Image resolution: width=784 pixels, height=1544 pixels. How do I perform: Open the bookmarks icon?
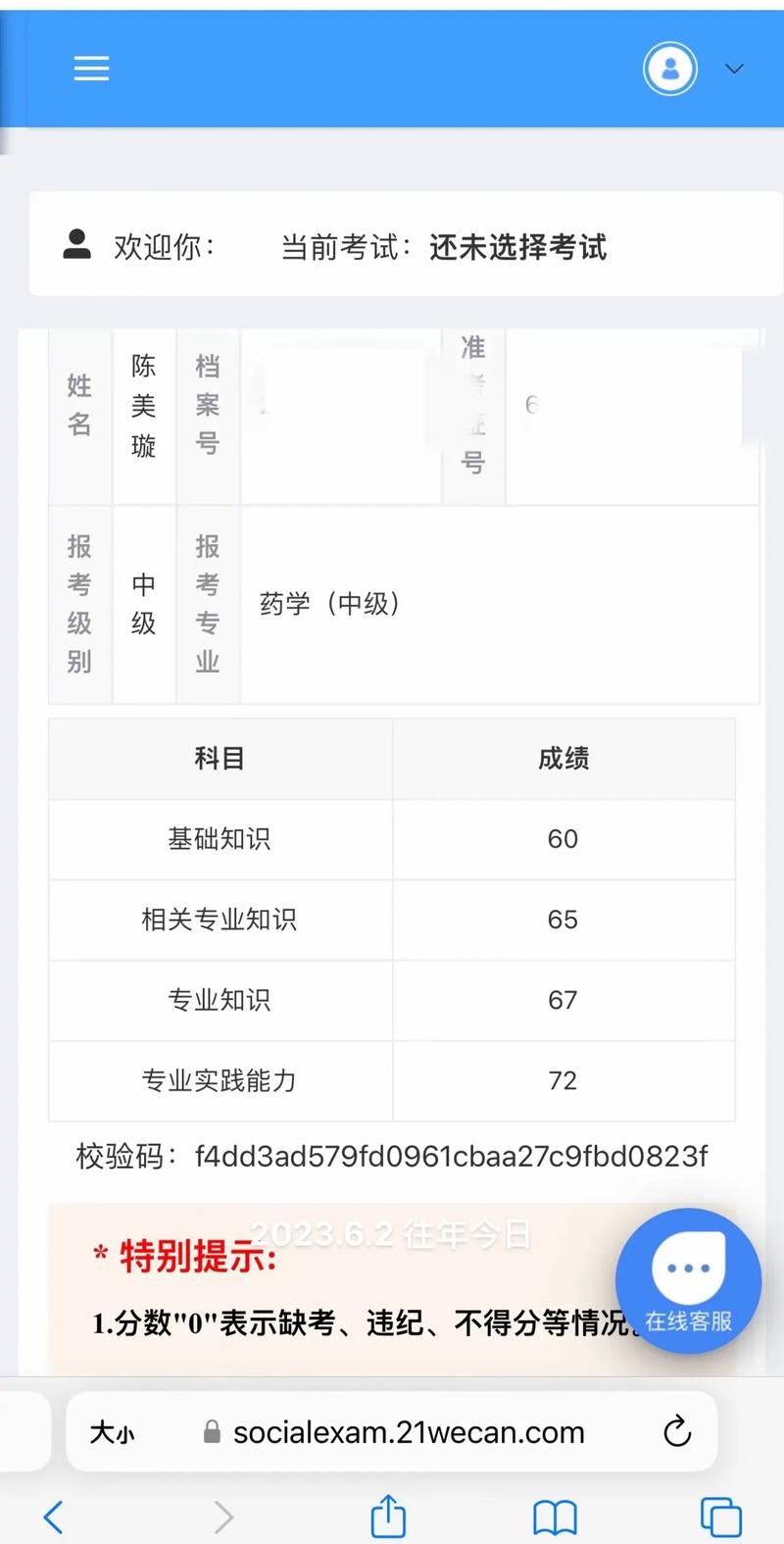(x=555, y=1517)
